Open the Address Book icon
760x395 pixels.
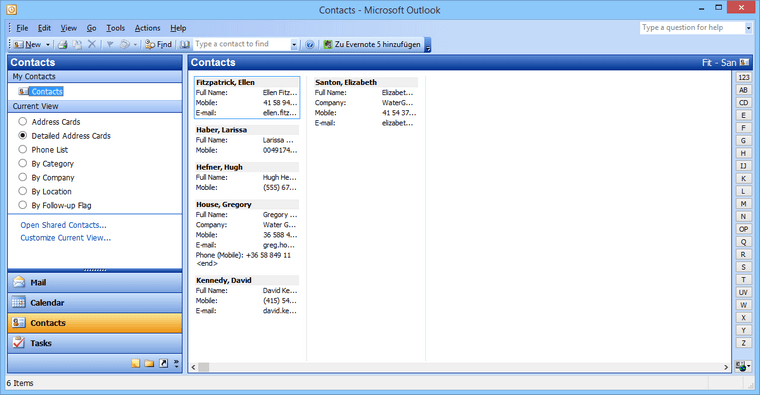coord(185,45)
